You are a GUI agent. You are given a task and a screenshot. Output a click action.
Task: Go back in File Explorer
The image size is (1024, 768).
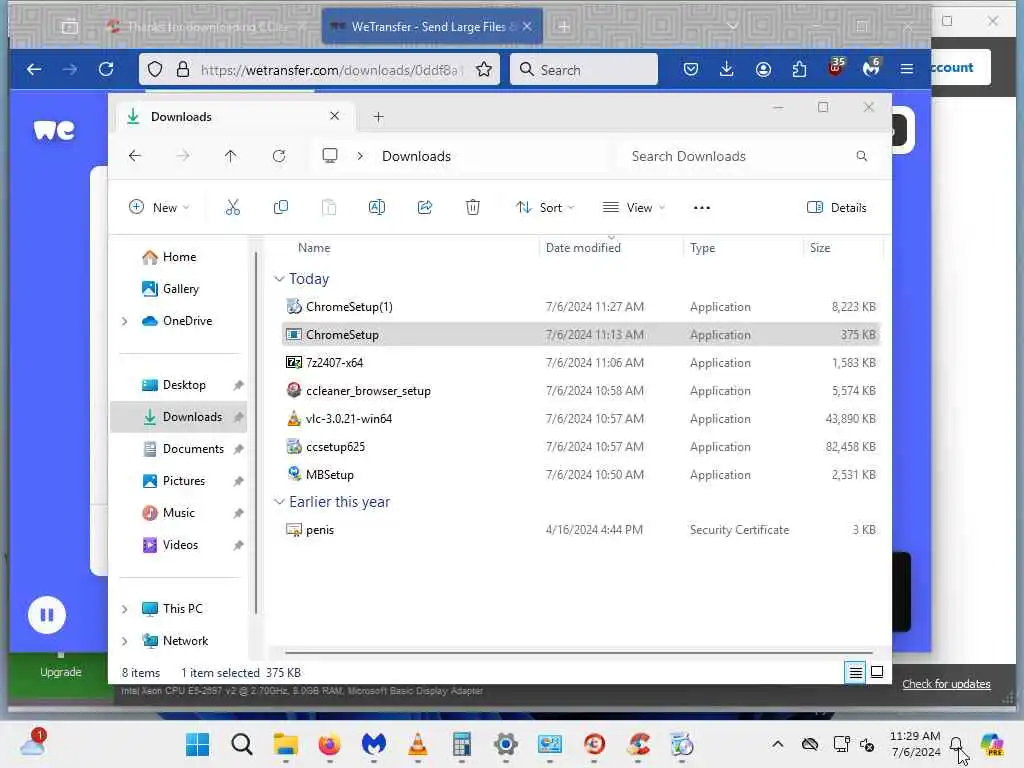[x=135, y=156]
